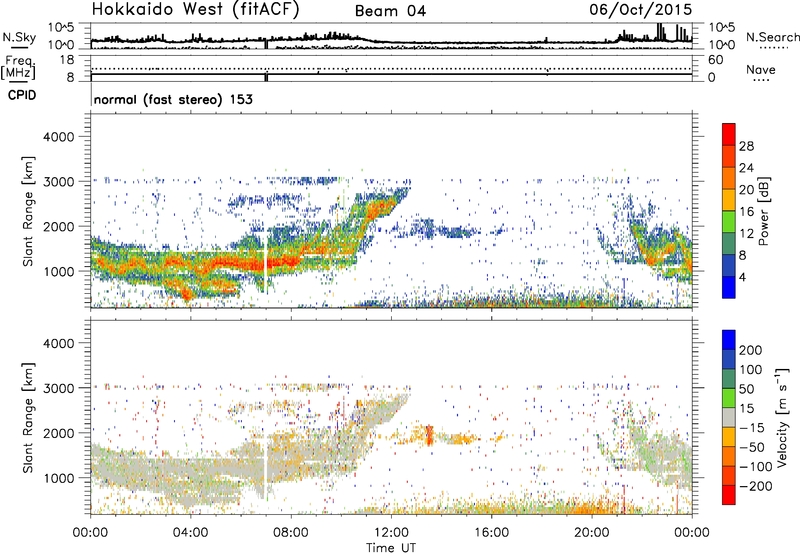Select the 'Velocity [m s-1]' colorbar title

click(782, 417)
